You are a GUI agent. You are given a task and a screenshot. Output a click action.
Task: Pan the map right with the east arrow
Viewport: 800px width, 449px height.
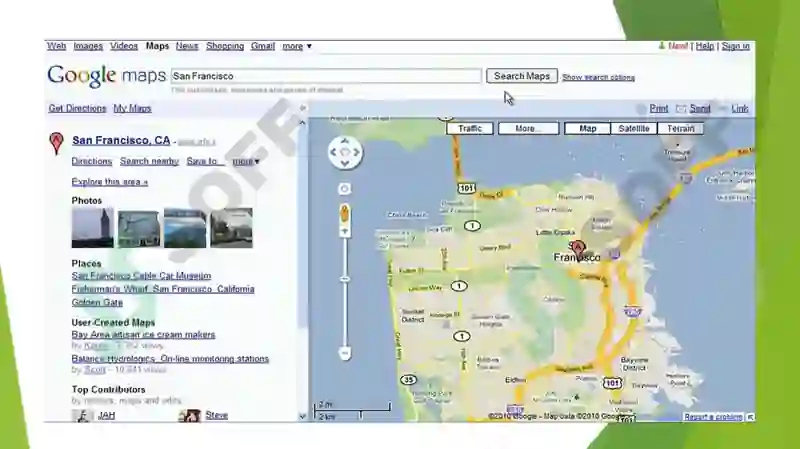(357, 152)
